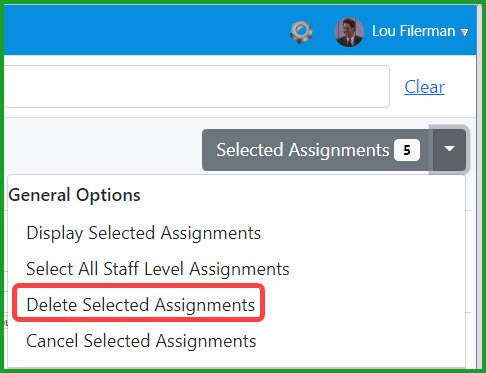Click the General Options menu header
Screen dimensions: 486x373
(x=75, y=195)
